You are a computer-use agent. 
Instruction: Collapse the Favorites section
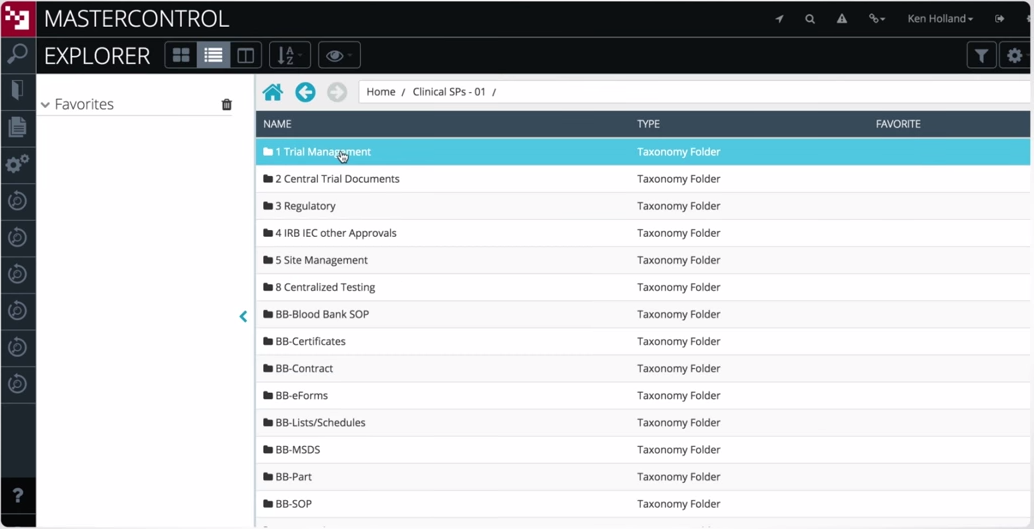(46, 105)
